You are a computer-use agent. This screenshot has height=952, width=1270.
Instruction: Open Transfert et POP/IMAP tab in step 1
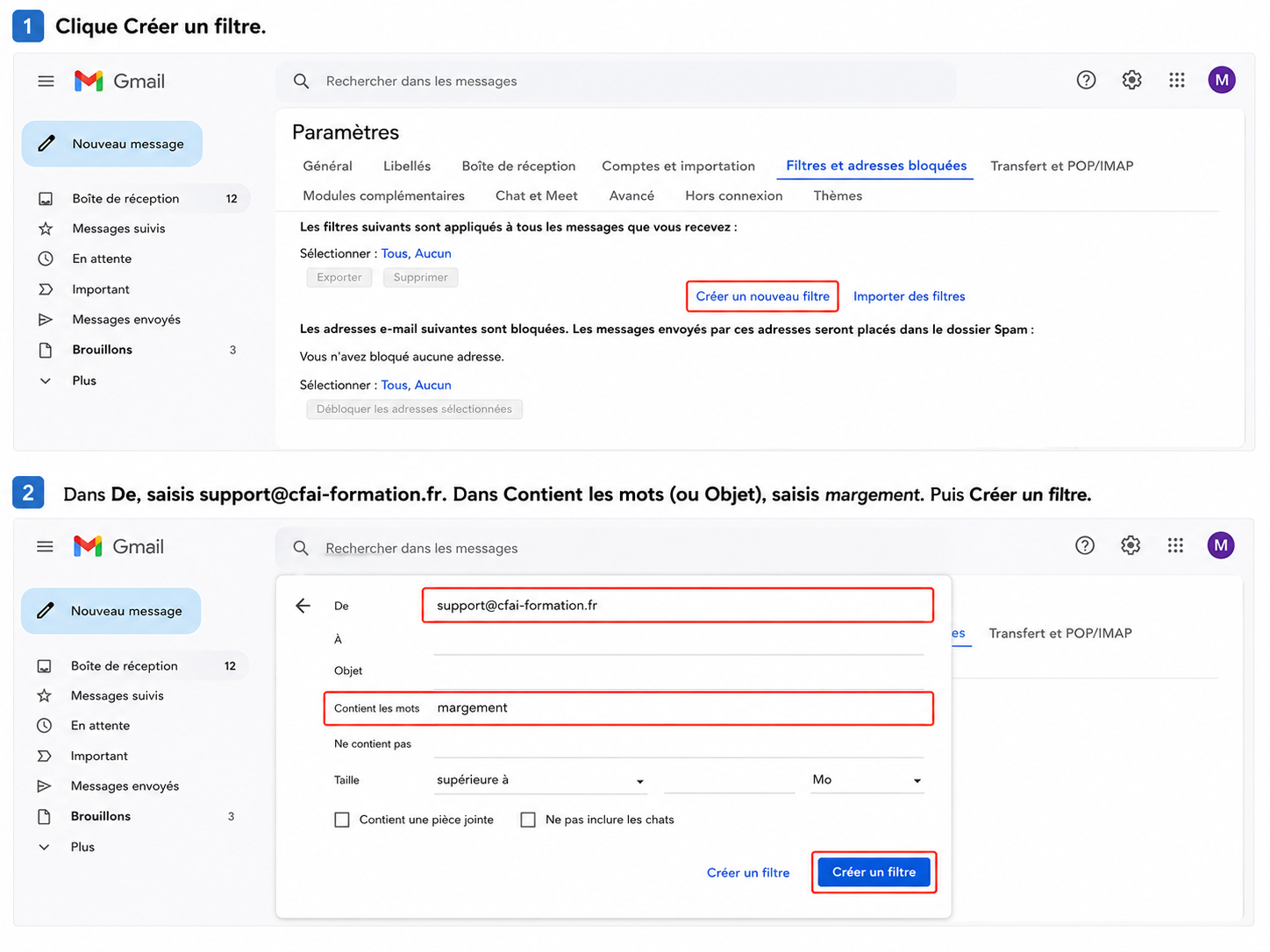1062,166
